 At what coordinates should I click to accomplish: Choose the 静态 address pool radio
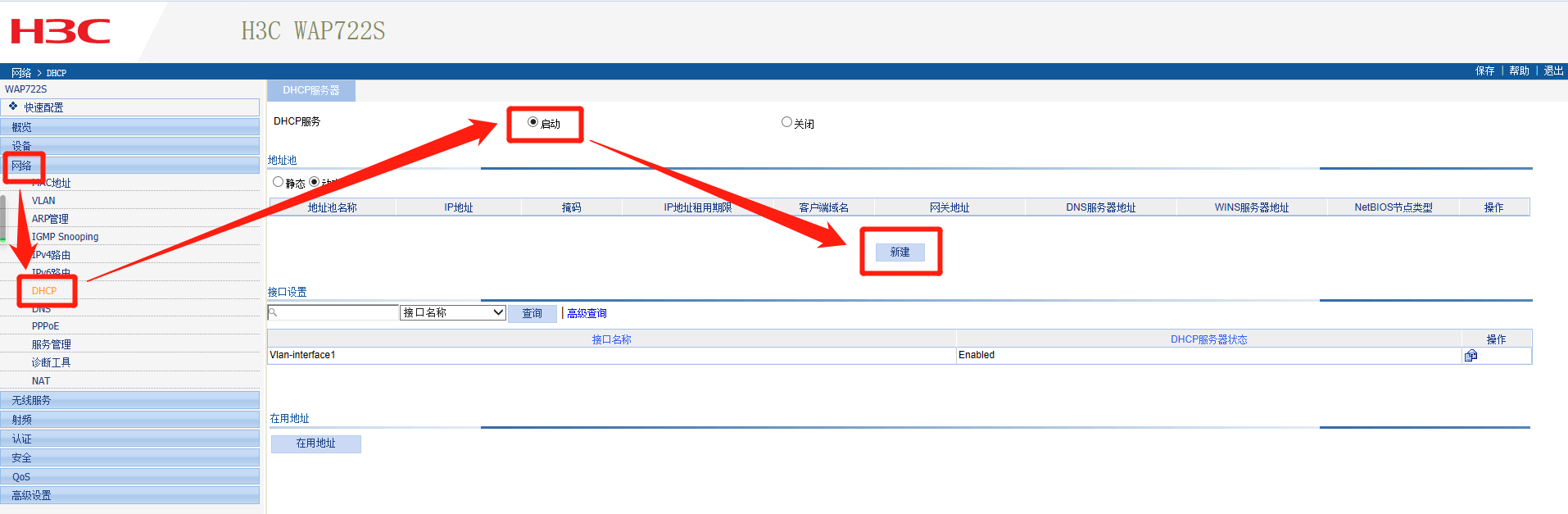point(279,182)
